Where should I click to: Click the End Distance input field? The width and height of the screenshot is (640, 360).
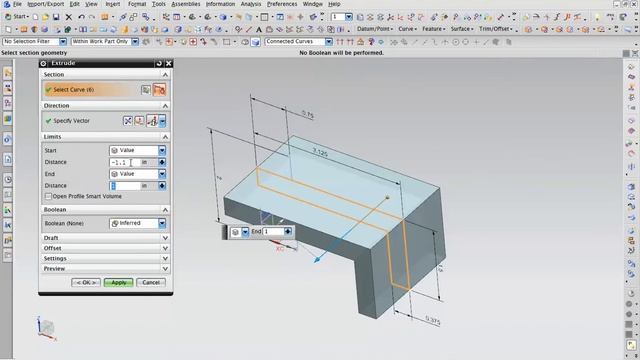point(124,186)
